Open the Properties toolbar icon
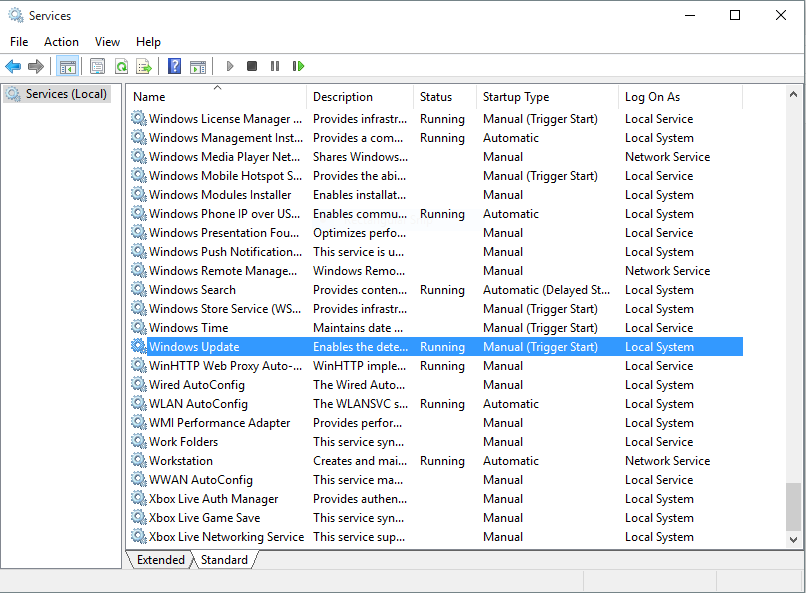 coord(97,66)
